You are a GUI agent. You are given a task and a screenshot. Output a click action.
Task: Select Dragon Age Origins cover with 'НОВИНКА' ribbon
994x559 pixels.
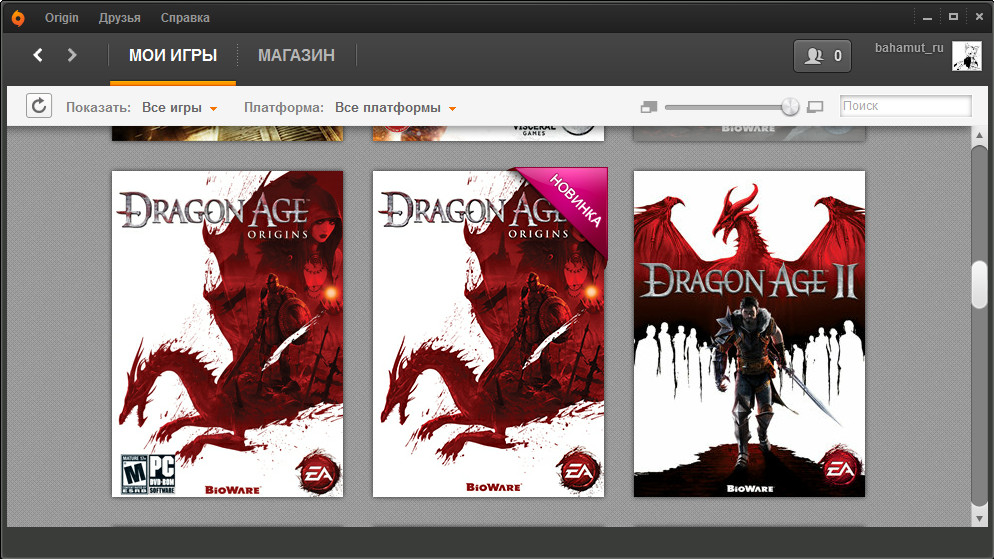489,333
